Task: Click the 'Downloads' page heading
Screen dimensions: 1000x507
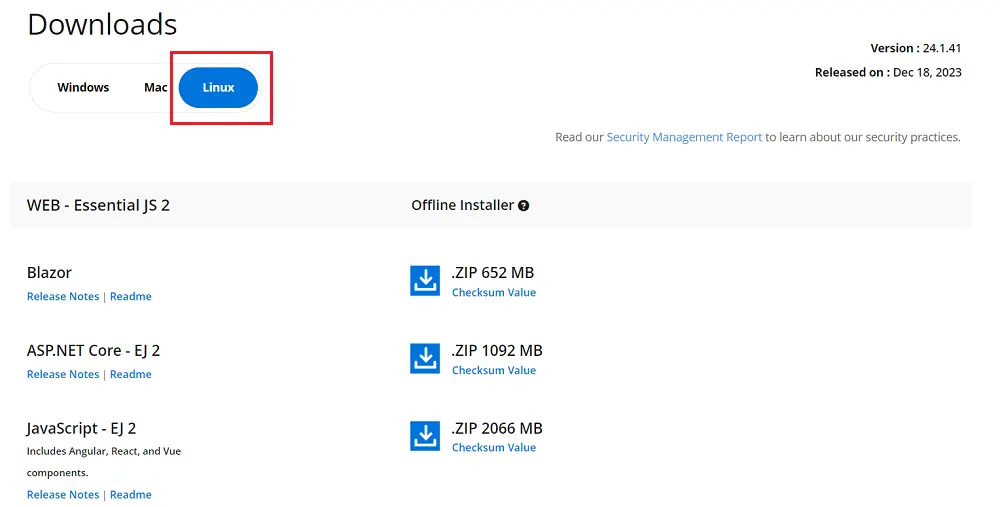Action: (x=102, y=25)
